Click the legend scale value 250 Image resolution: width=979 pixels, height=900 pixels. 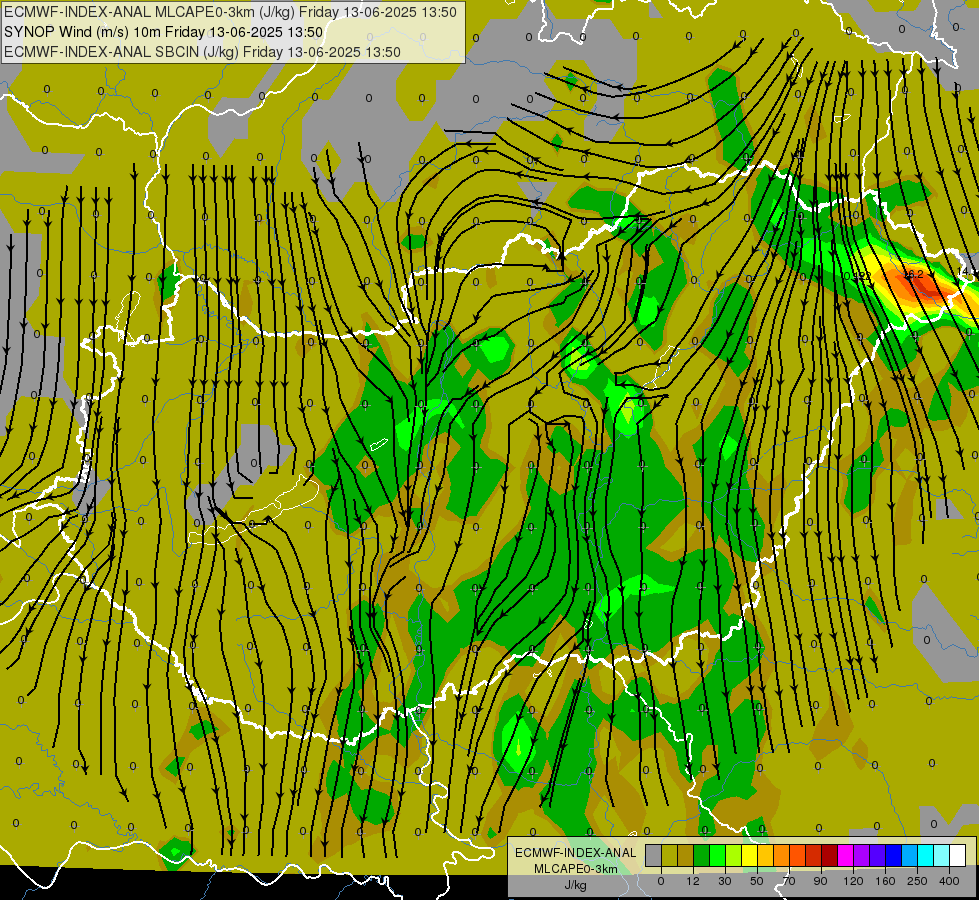tap(917, 881)
